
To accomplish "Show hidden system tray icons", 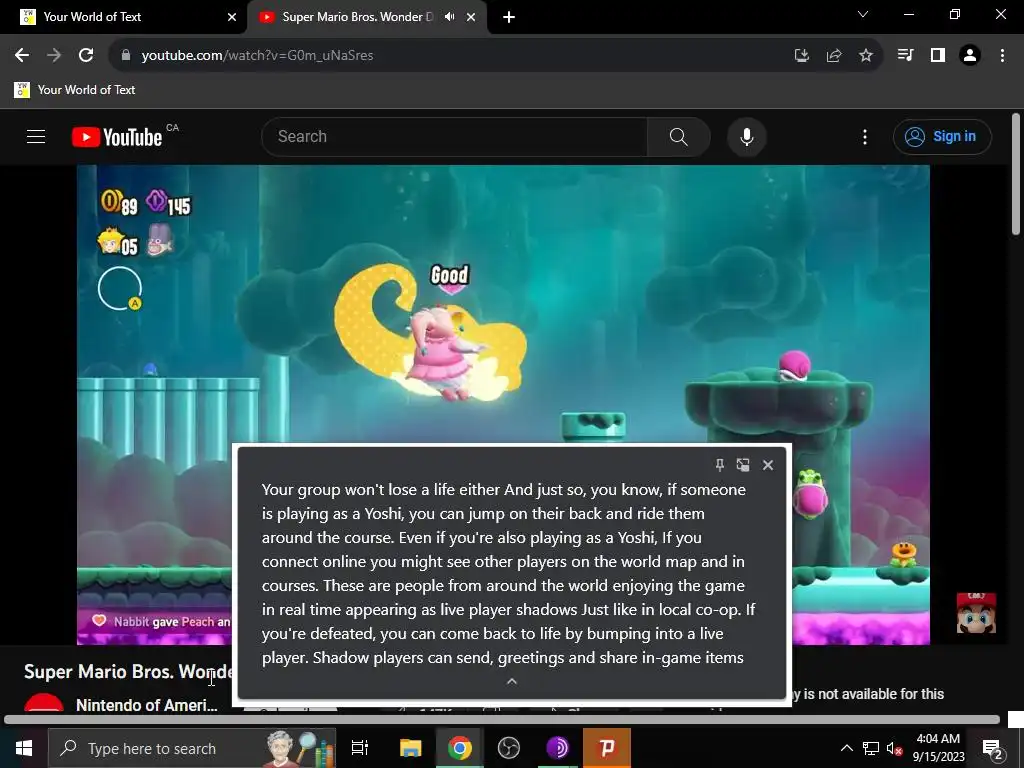I will point(846,748).
